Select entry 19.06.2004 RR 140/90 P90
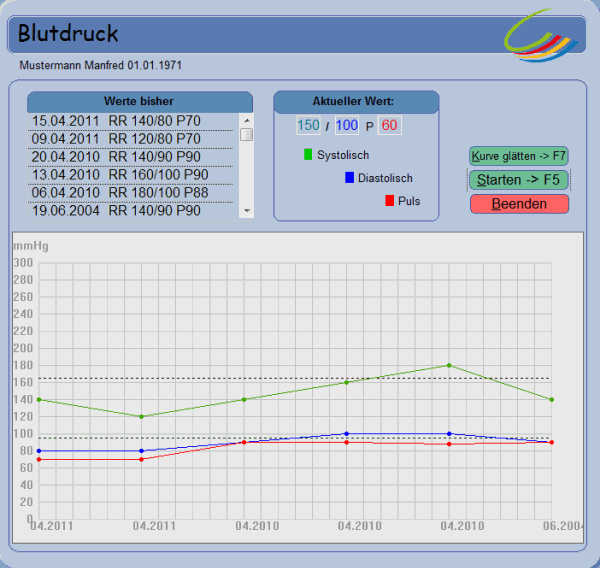Image resolution: width=600 pixels, height=568 pixels. 130,211
